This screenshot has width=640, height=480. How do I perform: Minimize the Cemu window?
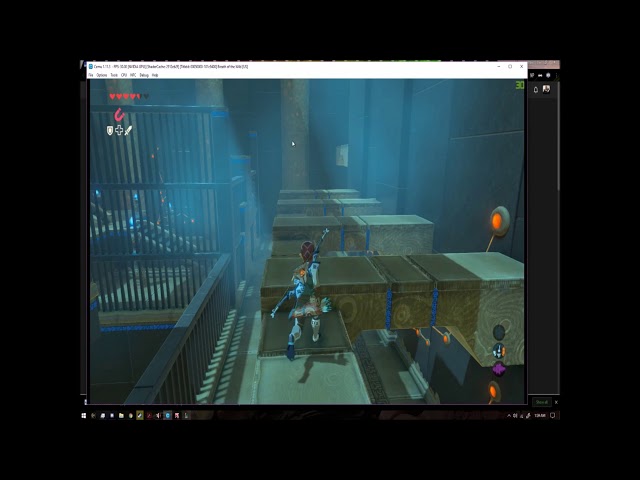click(499, 67)
